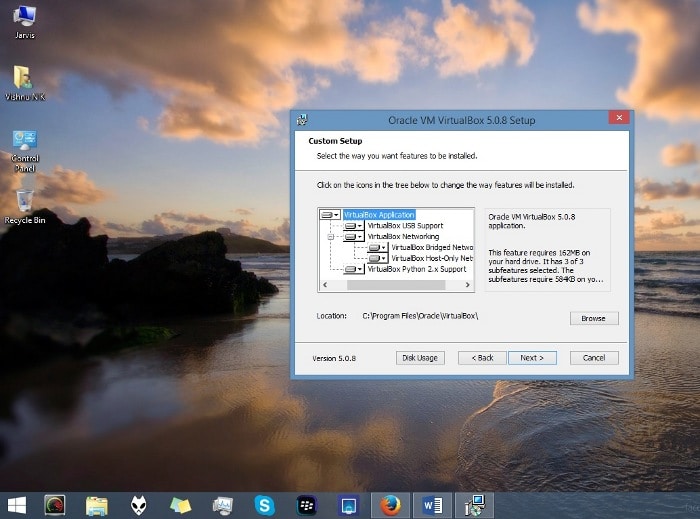Go back to previous setup page

(x=482, y=357)
